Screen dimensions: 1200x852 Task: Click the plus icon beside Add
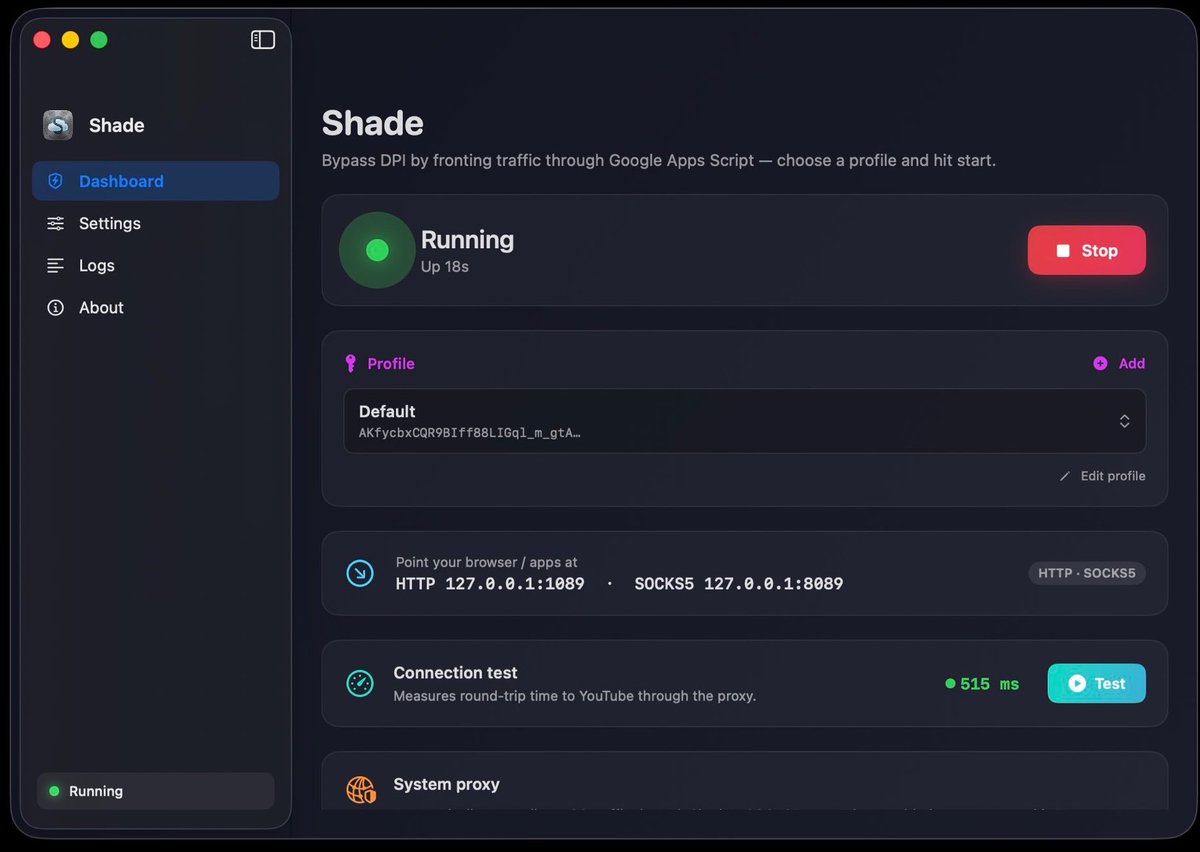pyautogui.click(x=1100, y=363)
